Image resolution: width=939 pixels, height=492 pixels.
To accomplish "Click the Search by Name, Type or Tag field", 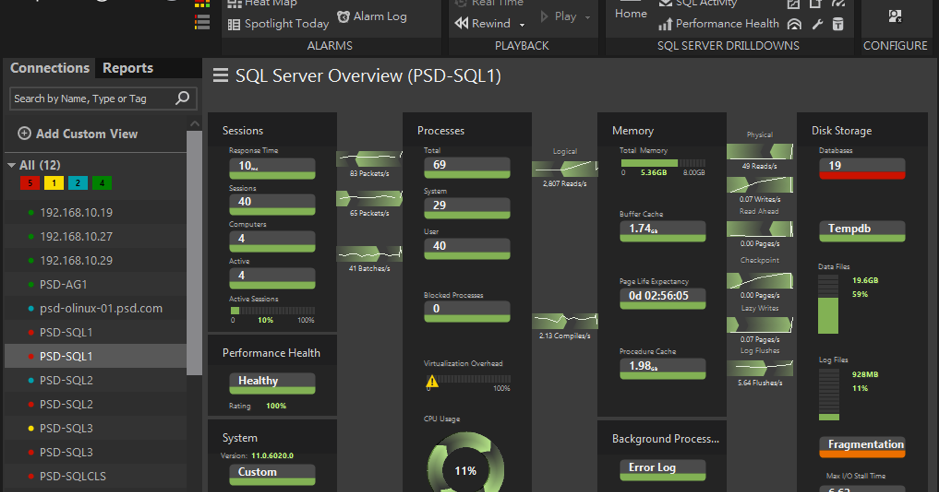I will tap(103, 98).
